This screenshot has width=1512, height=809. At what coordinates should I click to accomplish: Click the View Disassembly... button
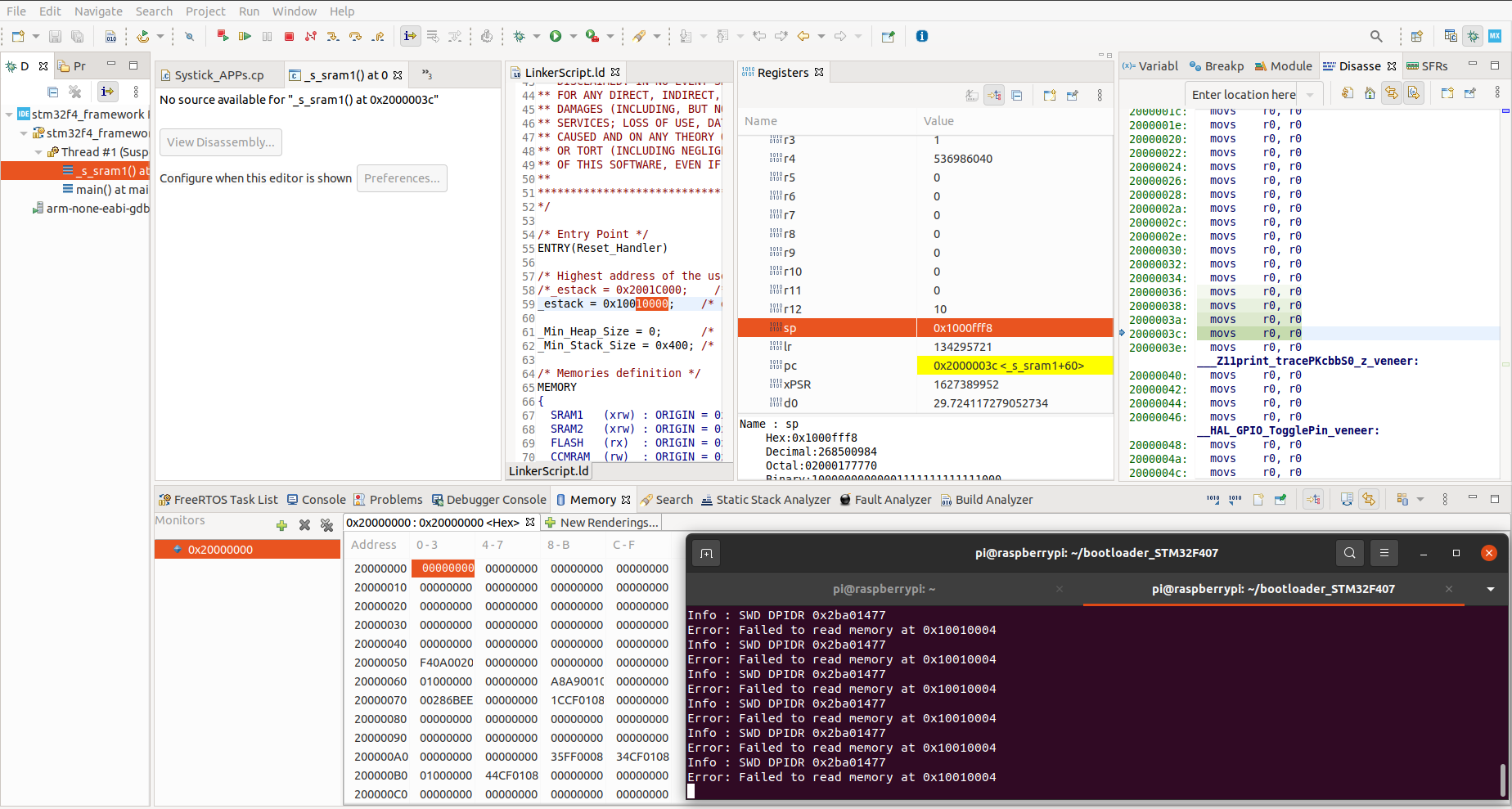tap(221, 142)
